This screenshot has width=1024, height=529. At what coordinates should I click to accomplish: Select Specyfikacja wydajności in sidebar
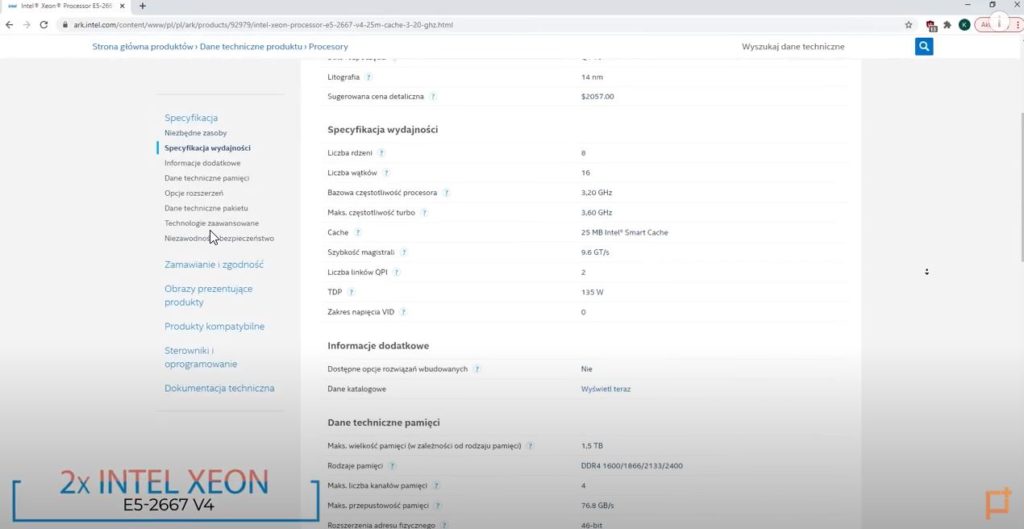tap(208, 148)
